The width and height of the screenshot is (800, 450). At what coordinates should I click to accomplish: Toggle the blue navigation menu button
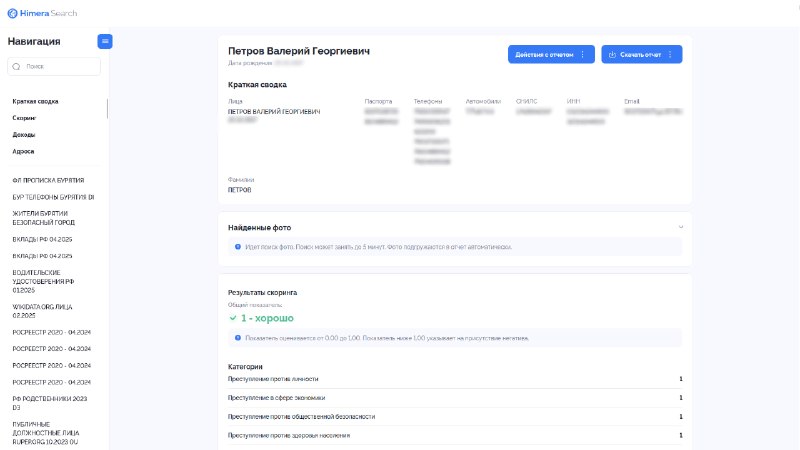(x=105, y=41)
